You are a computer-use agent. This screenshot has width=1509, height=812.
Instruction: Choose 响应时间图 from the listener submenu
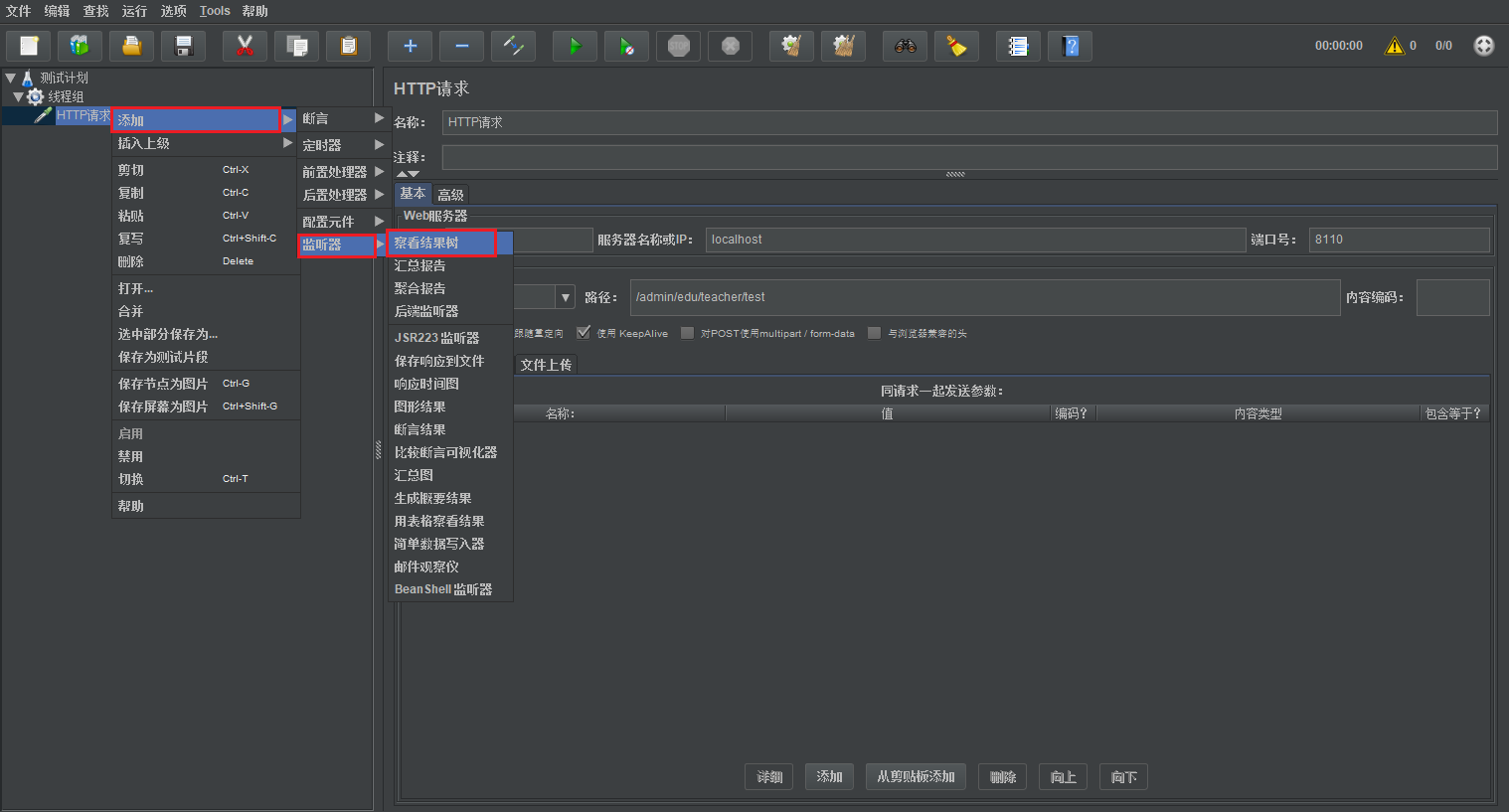(x=449, y=384)
